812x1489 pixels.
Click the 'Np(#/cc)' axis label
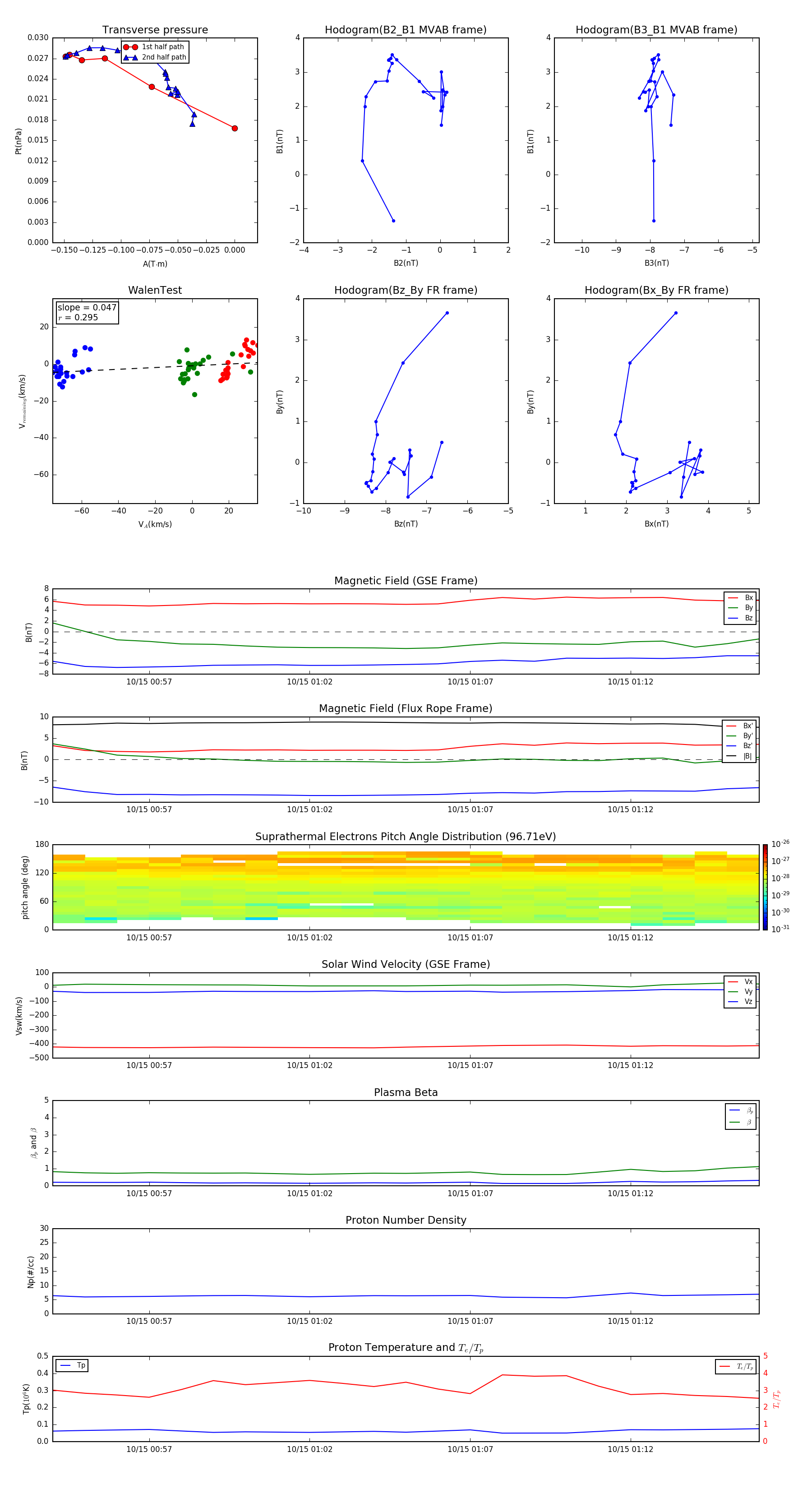(x=31, y=1271)
